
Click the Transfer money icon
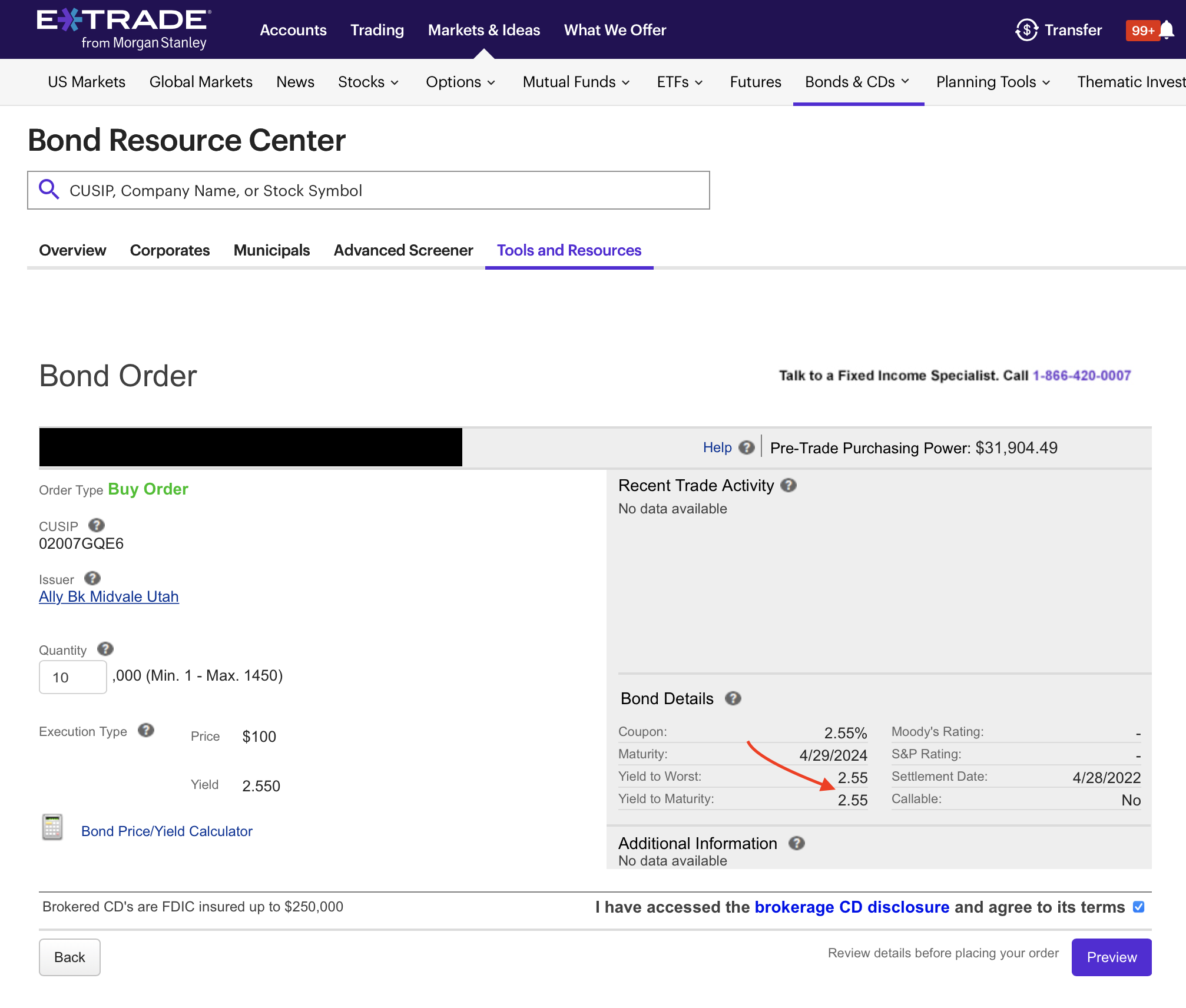(1026, 29)
